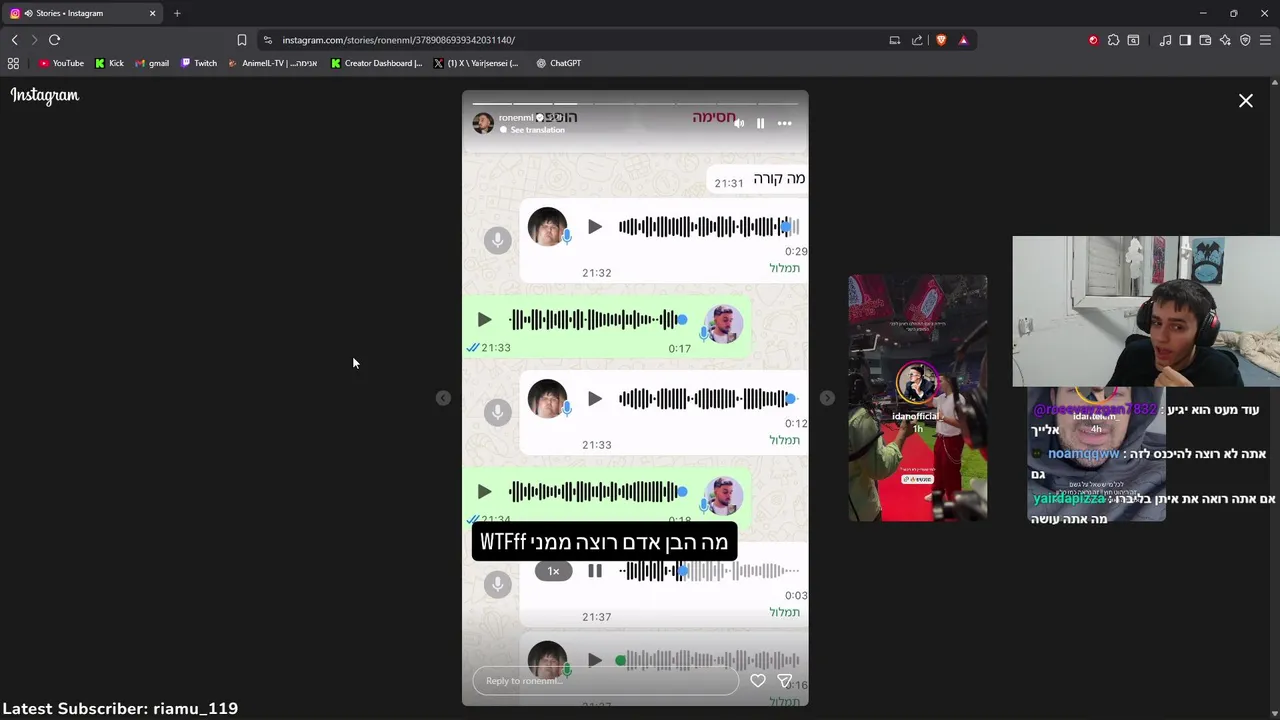Viewport: 1280px width, 720px height.
Task: Open the YouTube bookmark
Action: coord(62,63)
